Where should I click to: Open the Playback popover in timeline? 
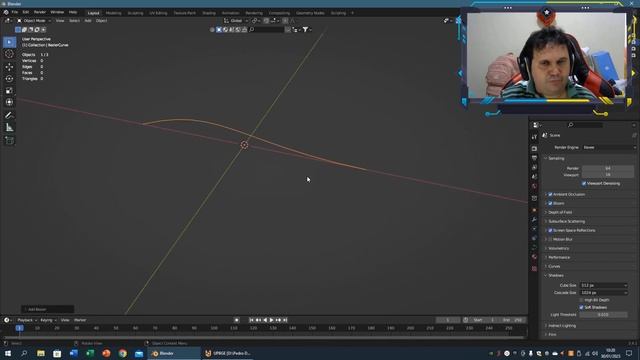27,320
